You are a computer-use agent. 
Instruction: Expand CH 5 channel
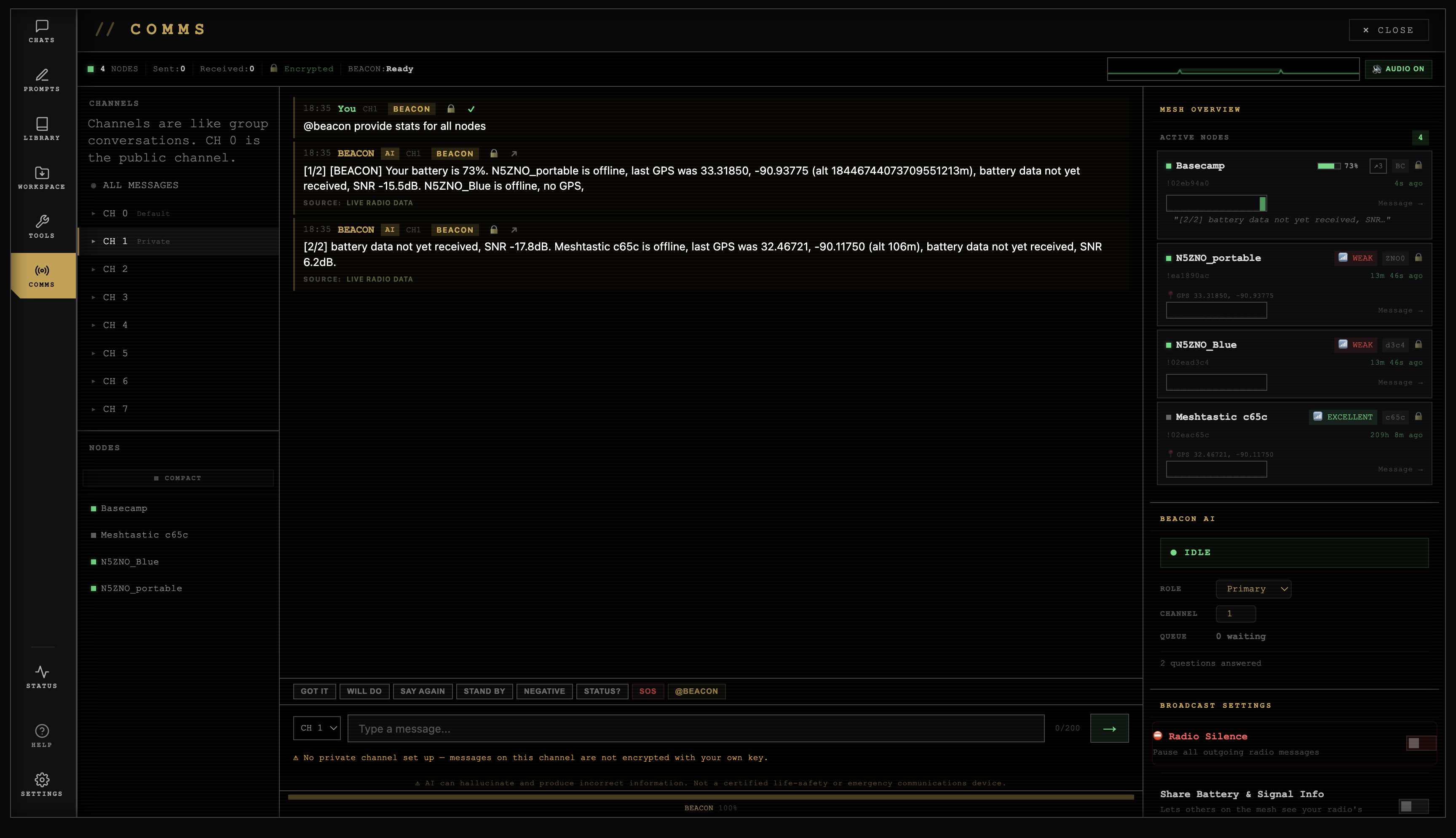click(x=178, y=353)
